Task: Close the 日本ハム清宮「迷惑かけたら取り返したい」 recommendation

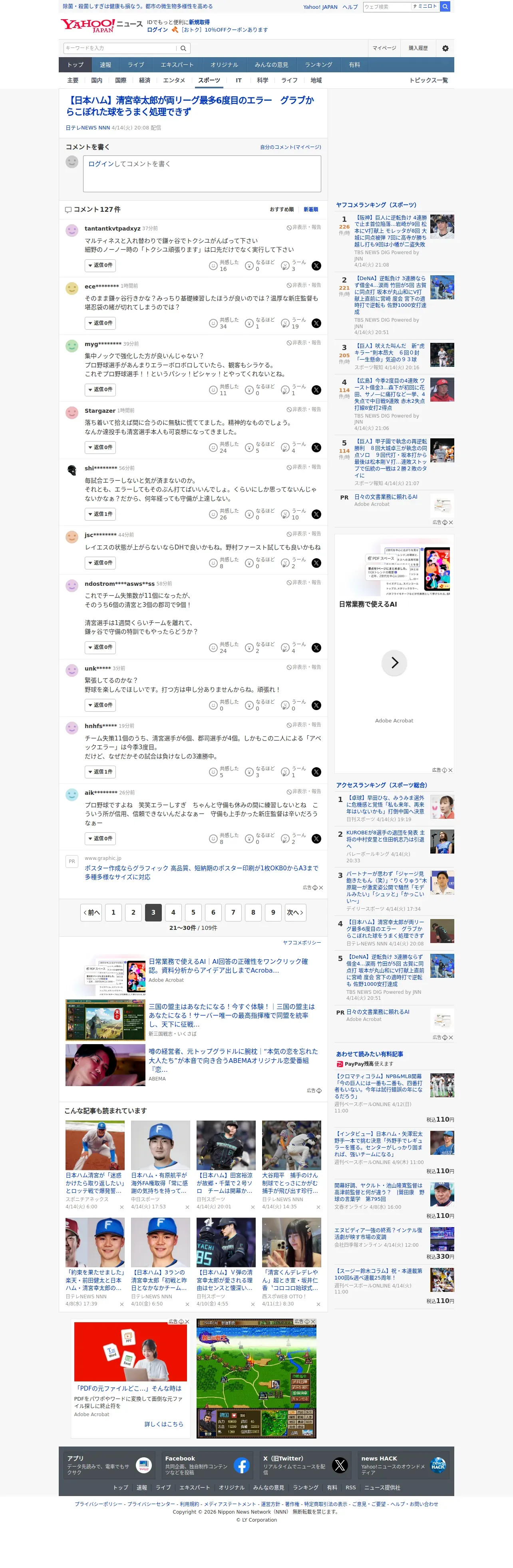Action: tap(122, 1206)
